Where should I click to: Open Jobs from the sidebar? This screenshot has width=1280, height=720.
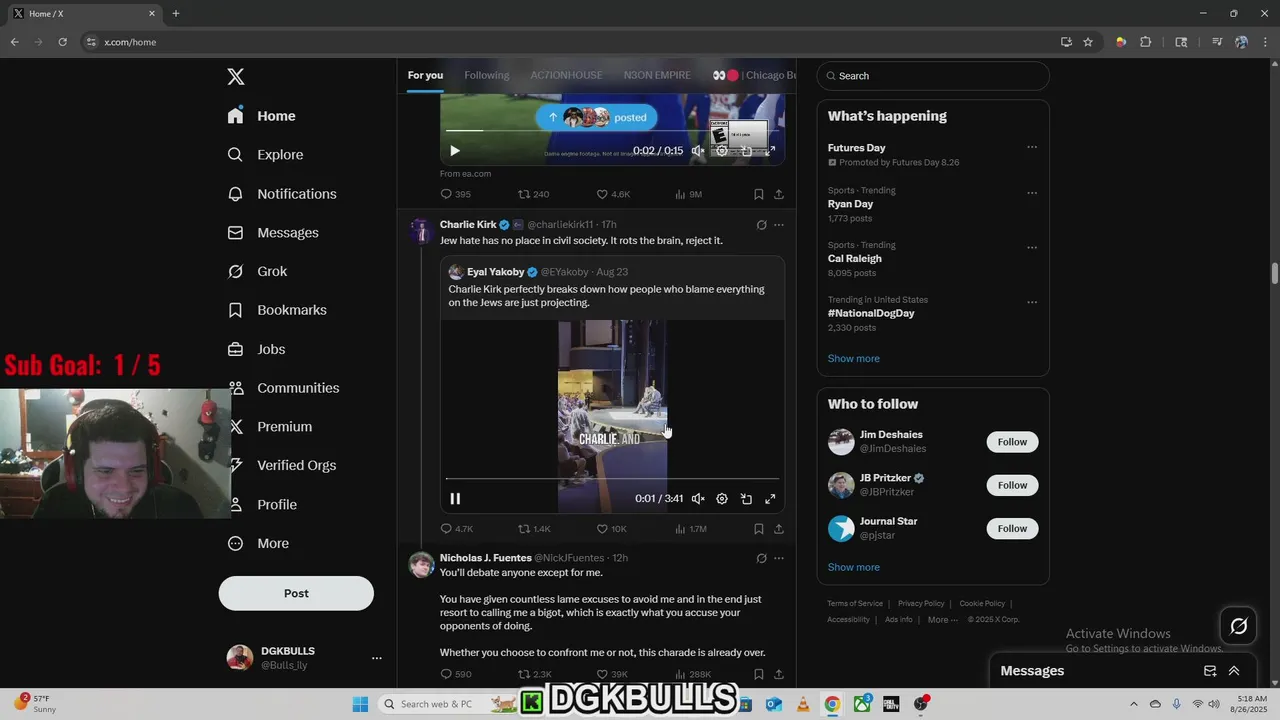coord(256,350)
